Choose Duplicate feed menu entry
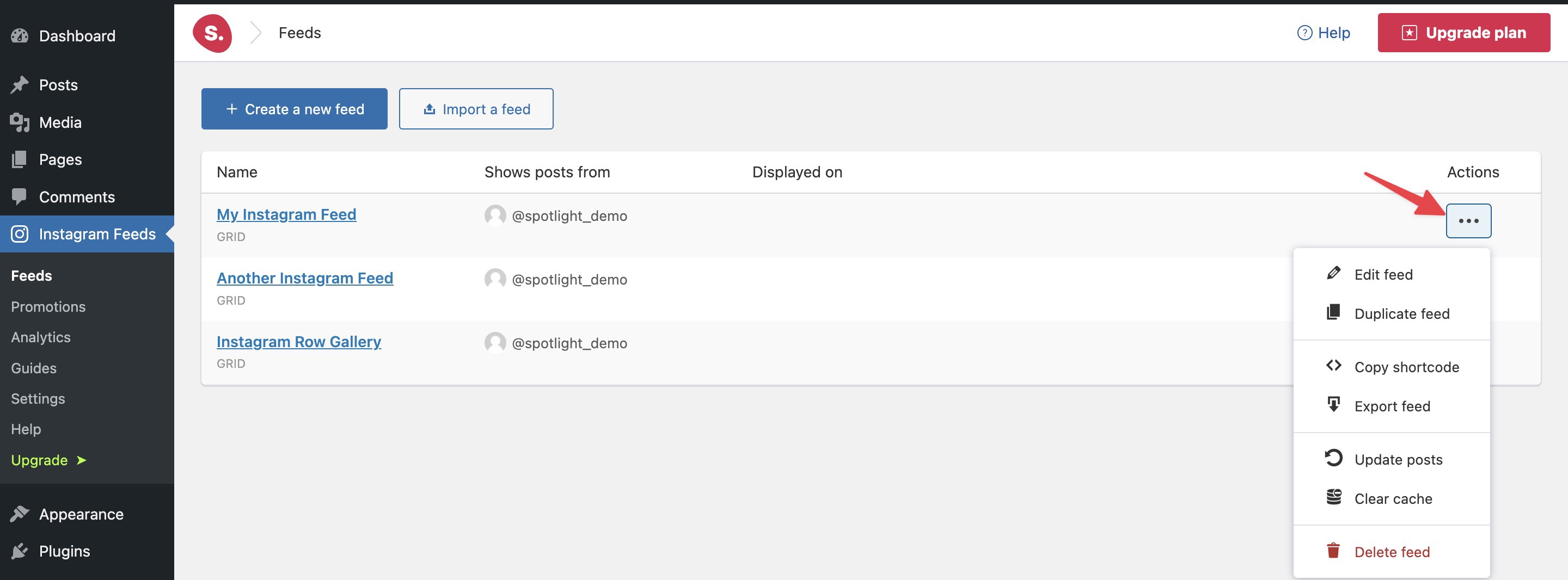This screenshot has height=580, width=1568. [1391, 313]
